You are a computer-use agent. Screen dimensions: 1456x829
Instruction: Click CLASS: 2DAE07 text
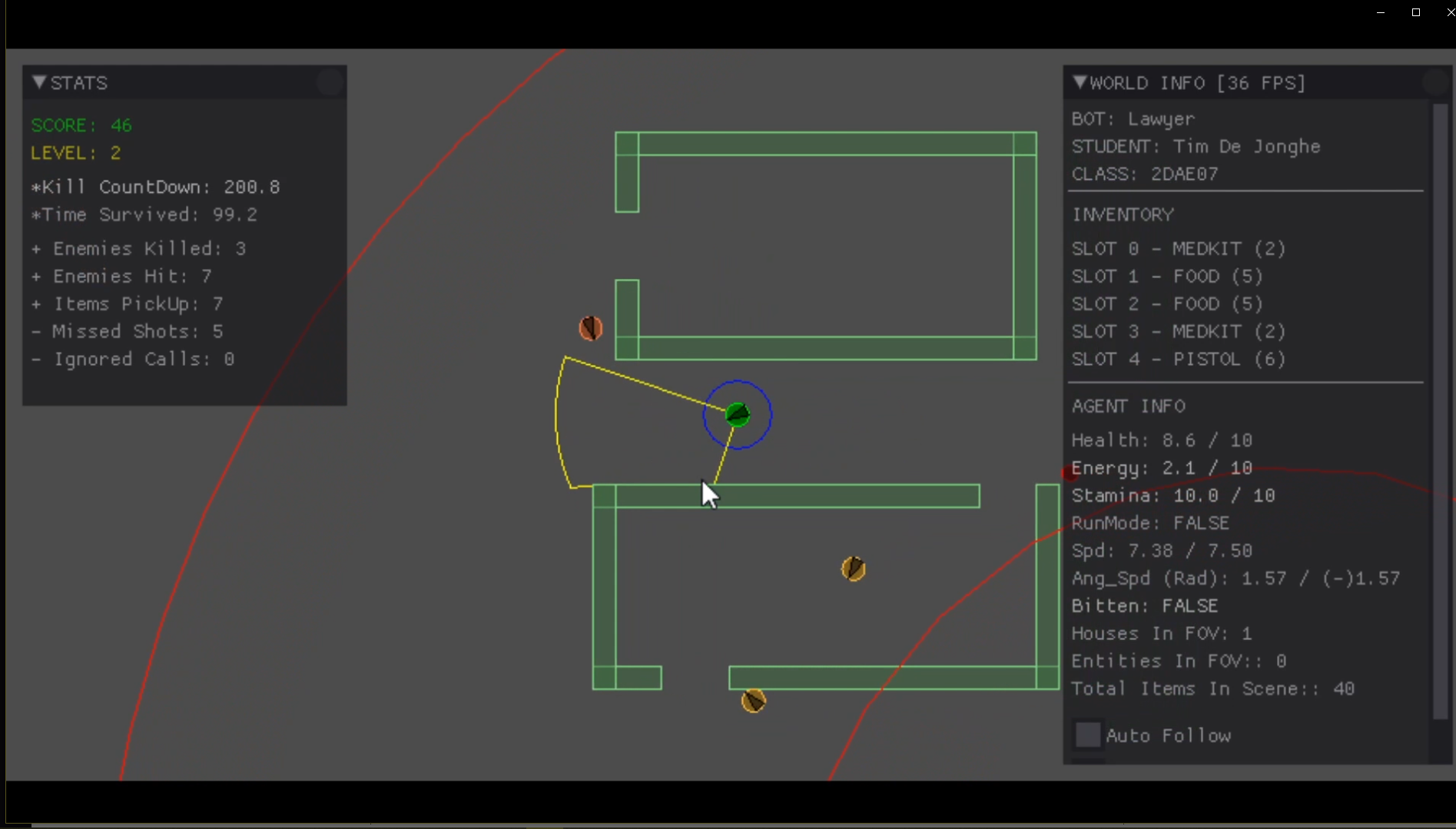click(1145, 174)
